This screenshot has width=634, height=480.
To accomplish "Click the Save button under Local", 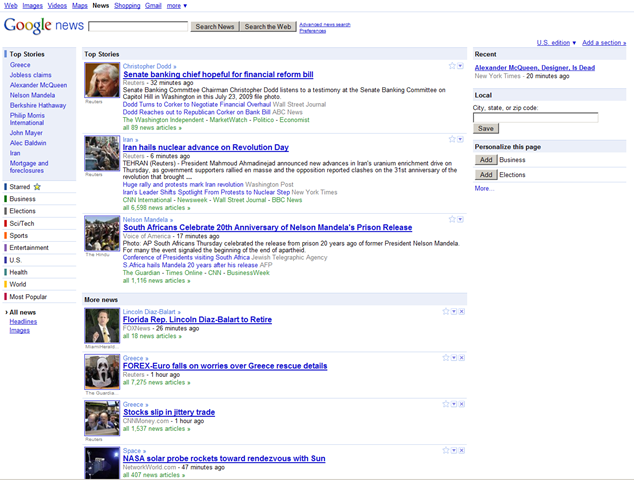I will click(x=486, y=128).
